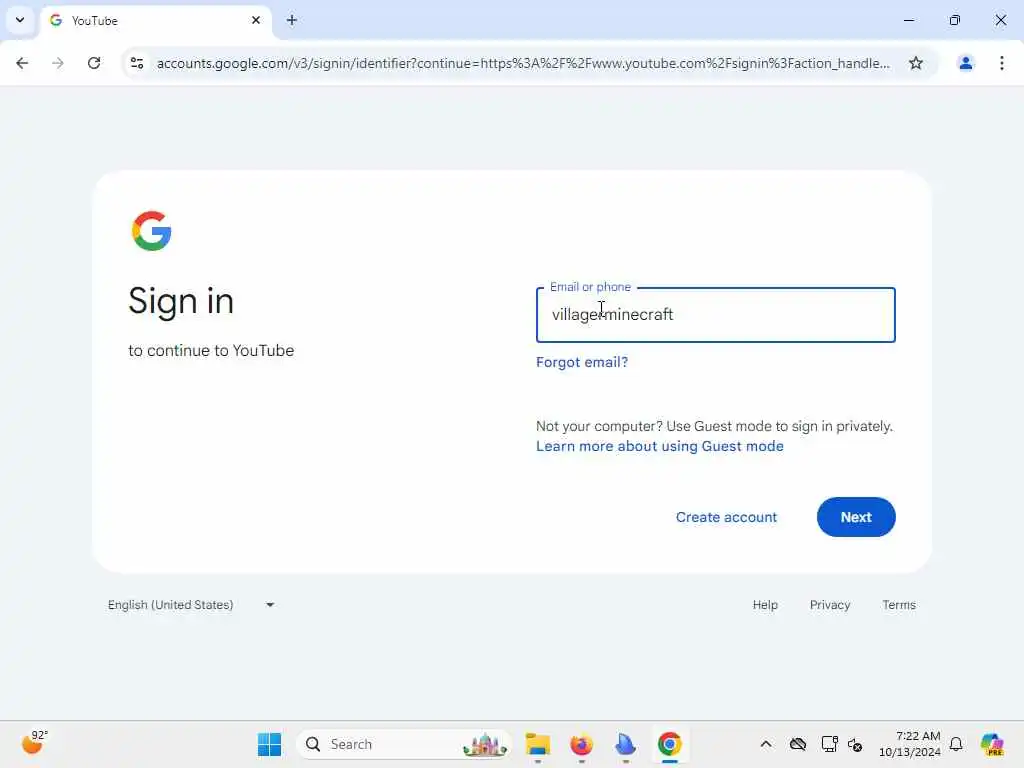The image size is (1024, 768).
Task: Show hidden system tray icons
Action: pyautogui.click(x=766, y=744)
